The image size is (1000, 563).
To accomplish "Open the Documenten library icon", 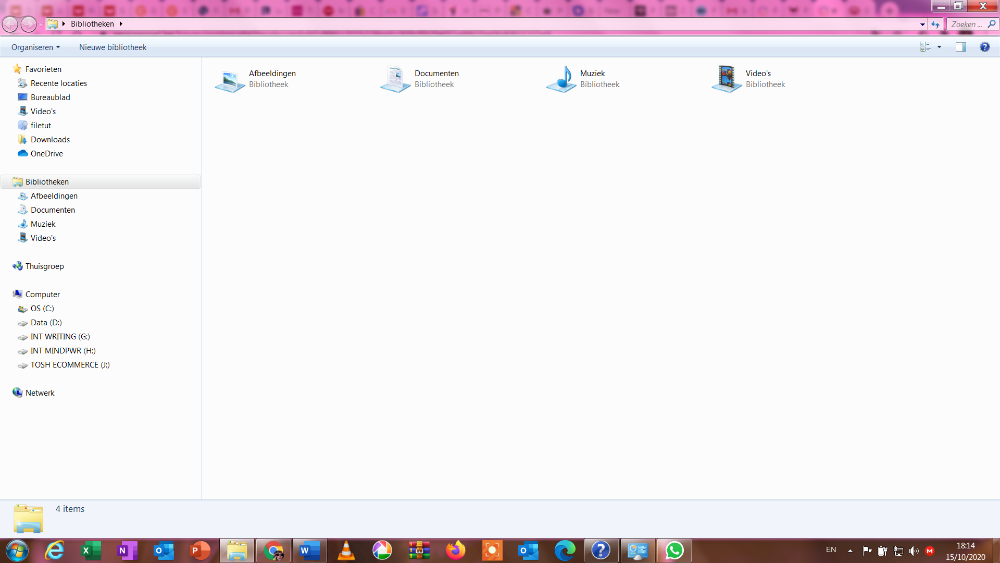I will pyautogui.click(x=396, y=79).
